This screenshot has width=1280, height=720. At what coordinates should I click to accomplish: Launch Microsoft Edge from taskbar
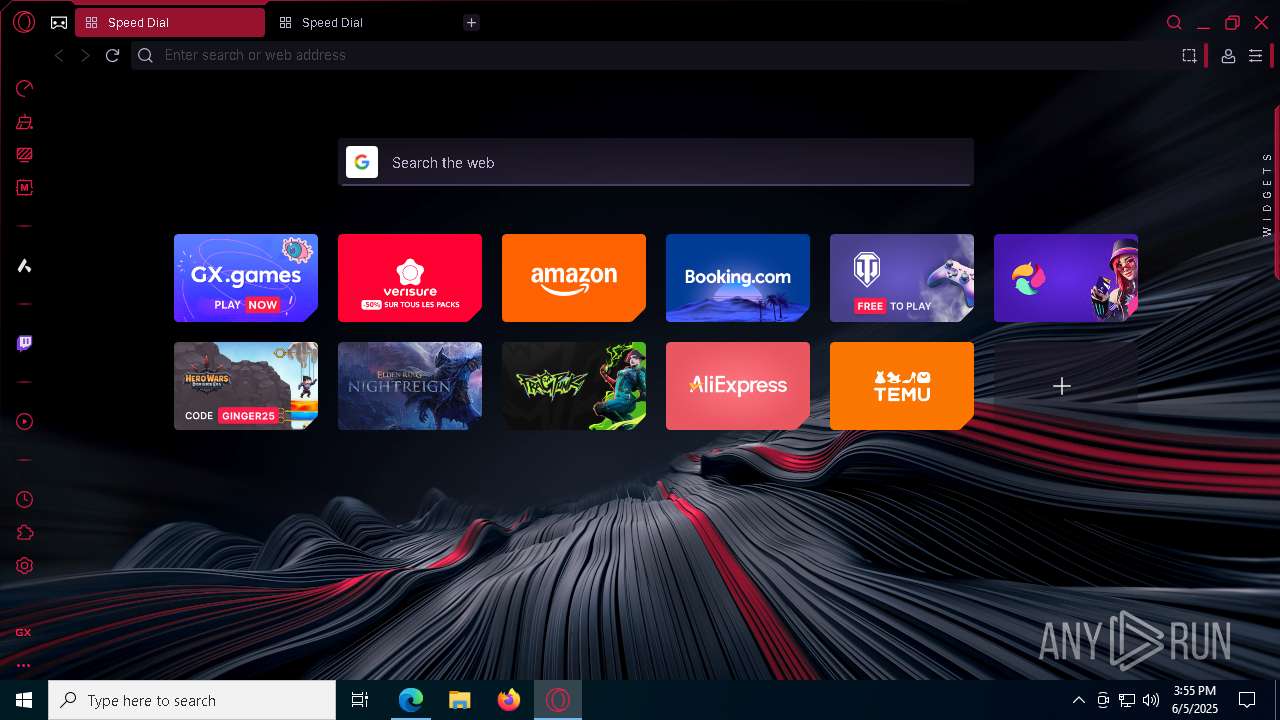(x=411, y=700)
